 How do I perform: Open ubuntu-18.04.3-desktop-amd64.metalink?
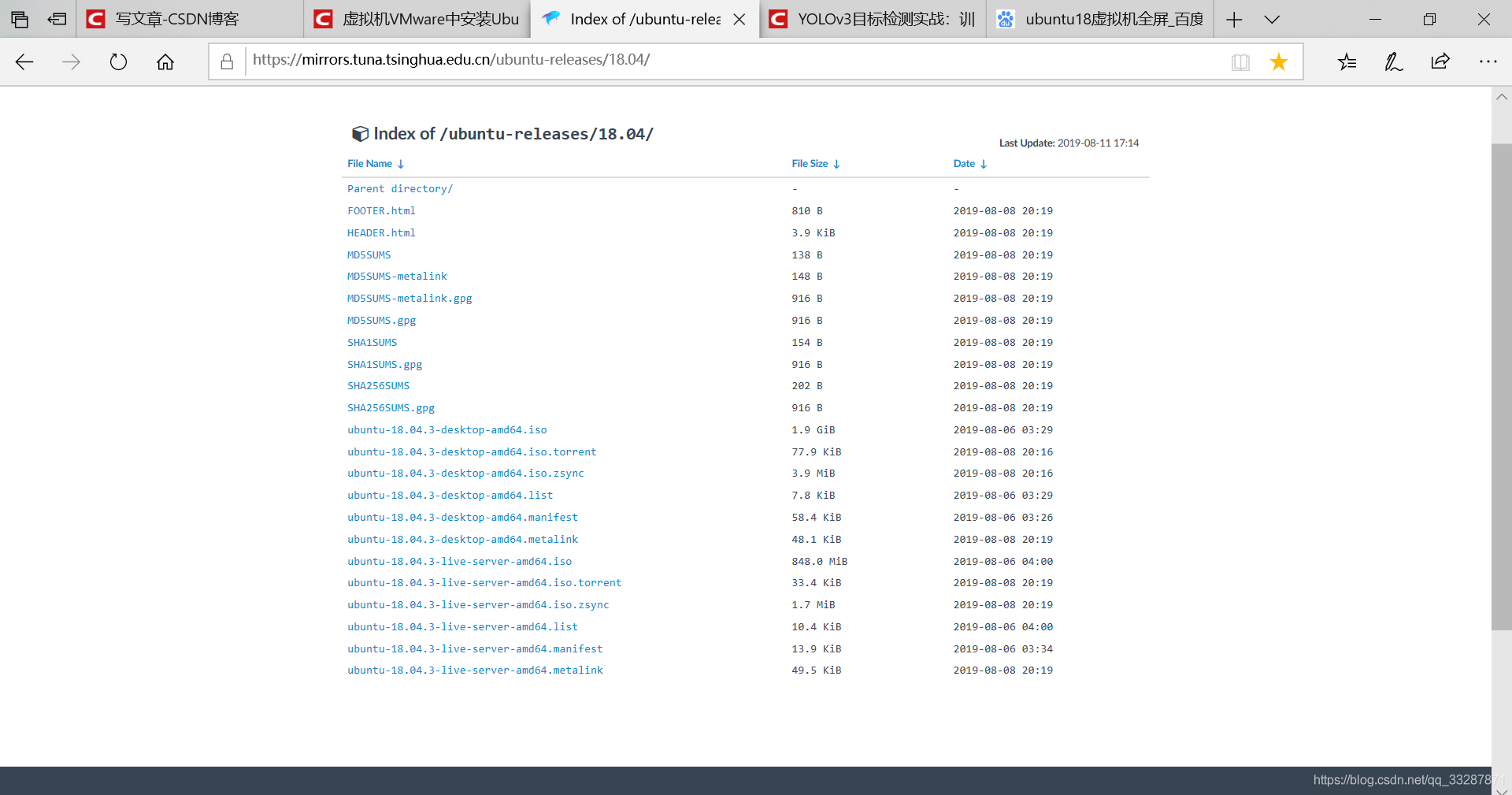pos(463,540)
